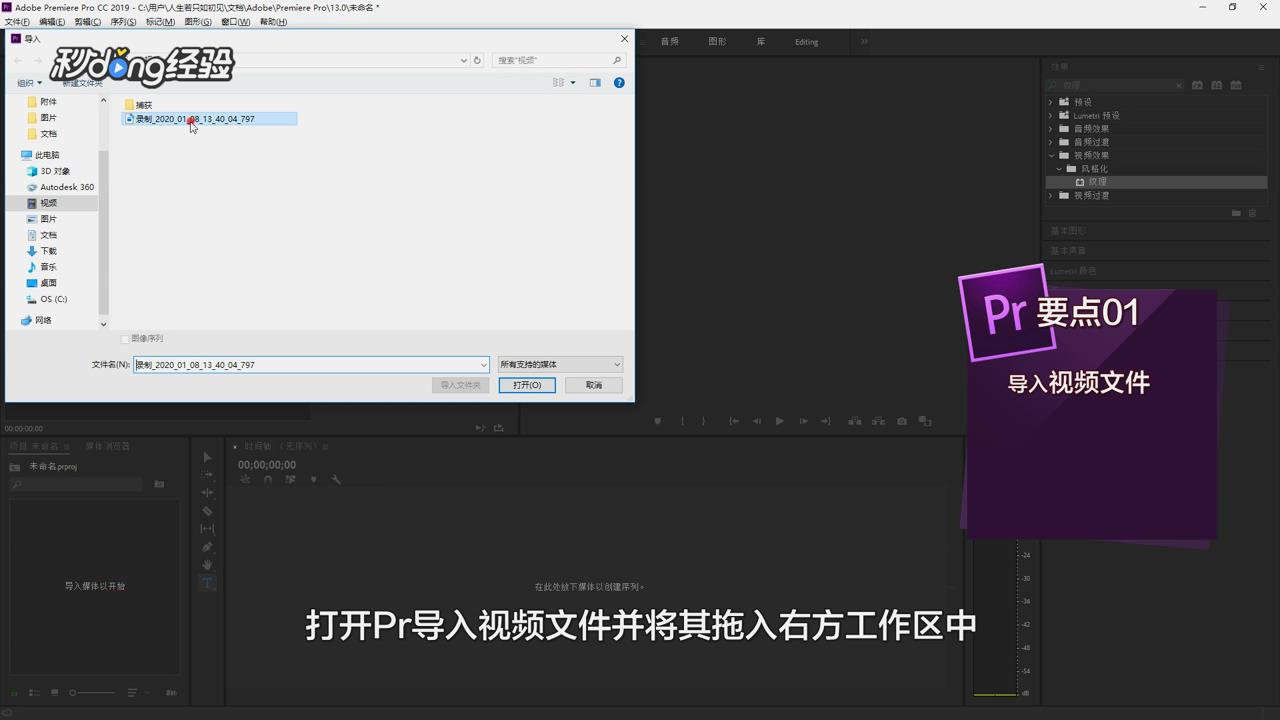Open the 编辑(E) menu
The height and width of the screenshot is (720, 1280).
[x=52, y=21]
